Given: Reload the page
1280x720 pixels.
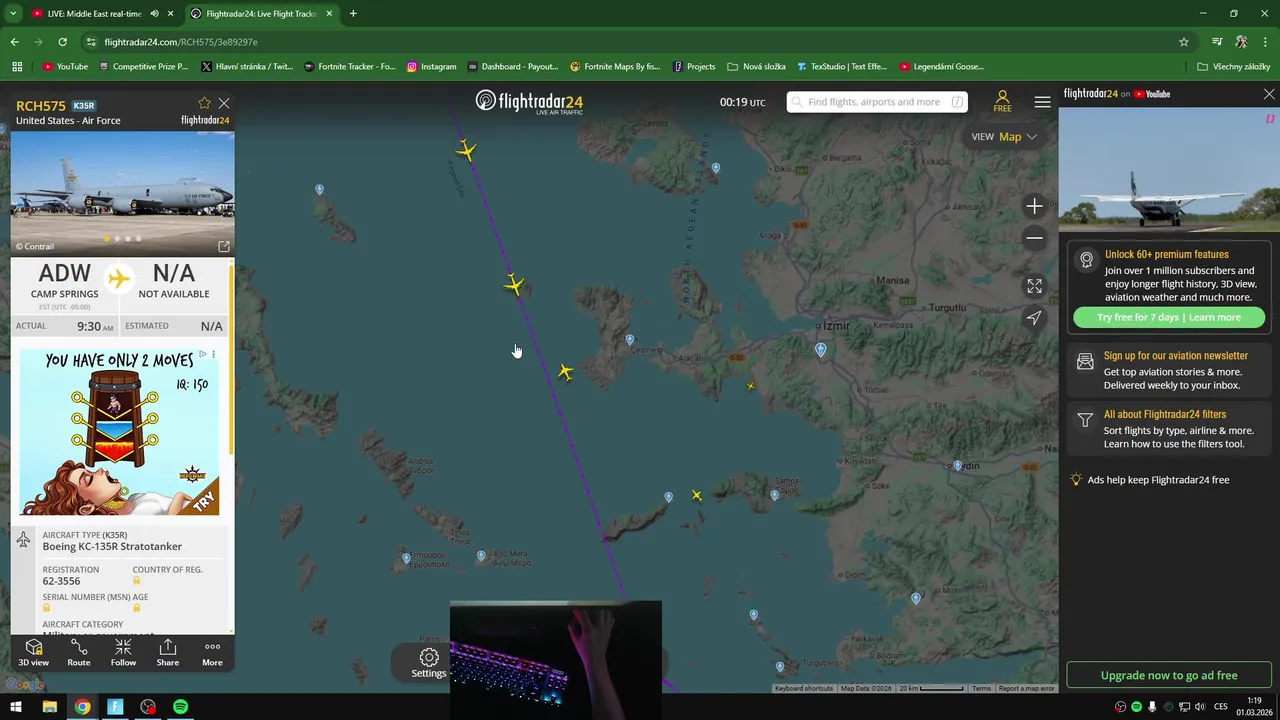Looking at the screenshot, I should 62,42.
